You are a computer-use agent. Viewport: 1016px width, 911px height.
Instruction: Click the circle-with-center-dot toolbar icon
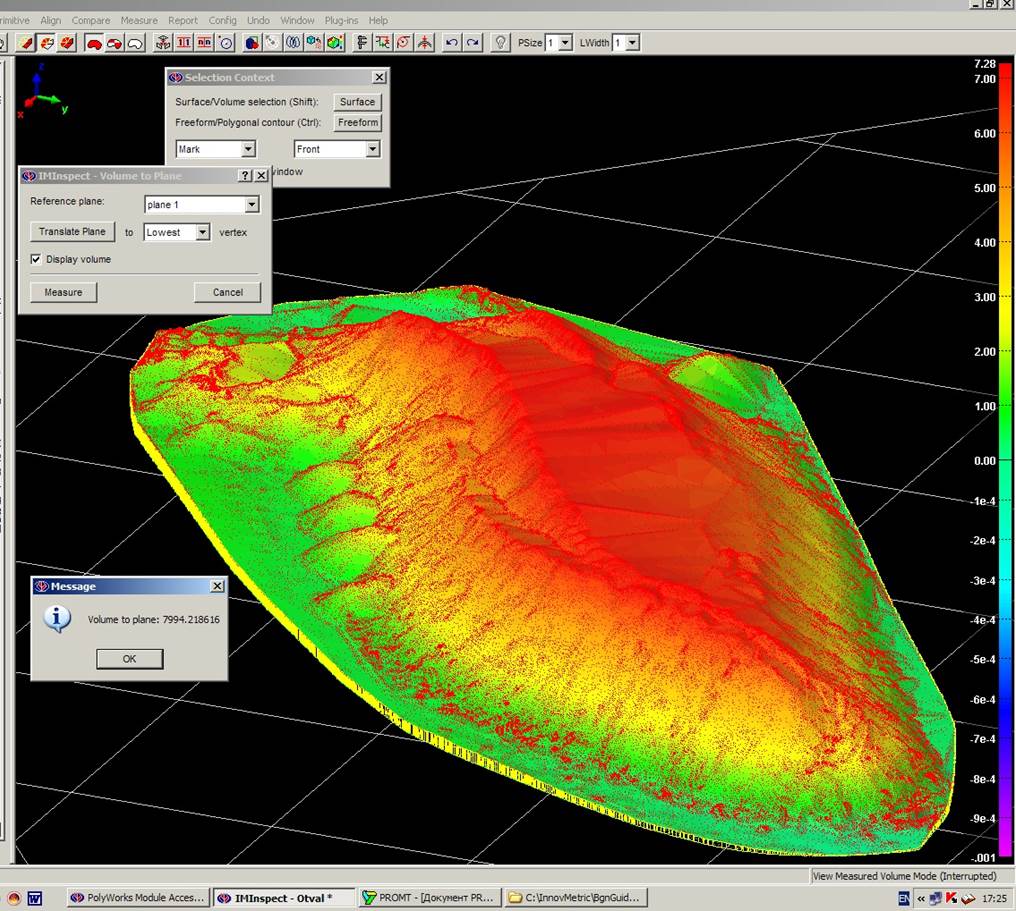click(225, 43)
